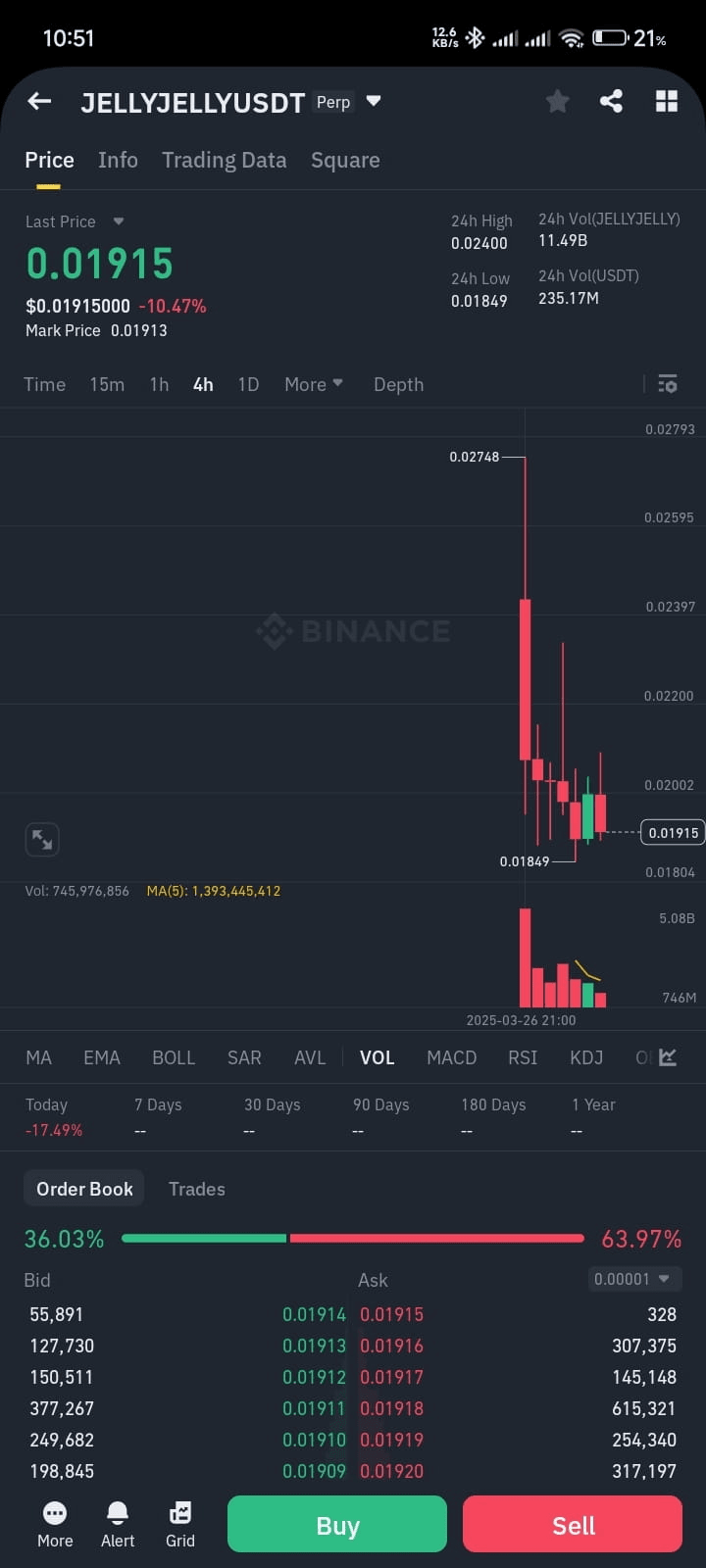Open the Grid trading icon
Viewport: 706px width, 1568px height.
180,1524
